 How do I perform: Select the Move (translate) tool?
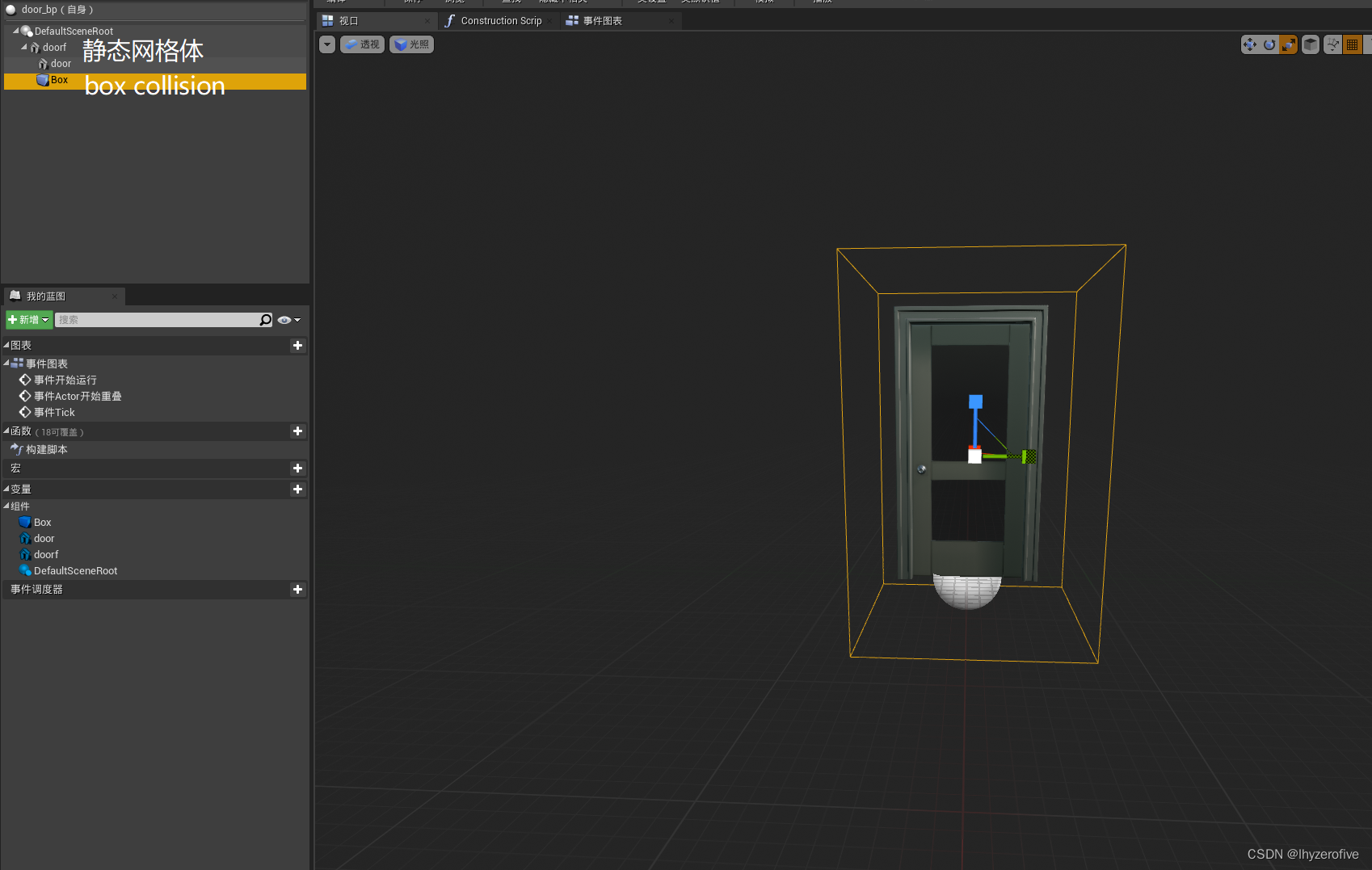(x=1249, y=44)
